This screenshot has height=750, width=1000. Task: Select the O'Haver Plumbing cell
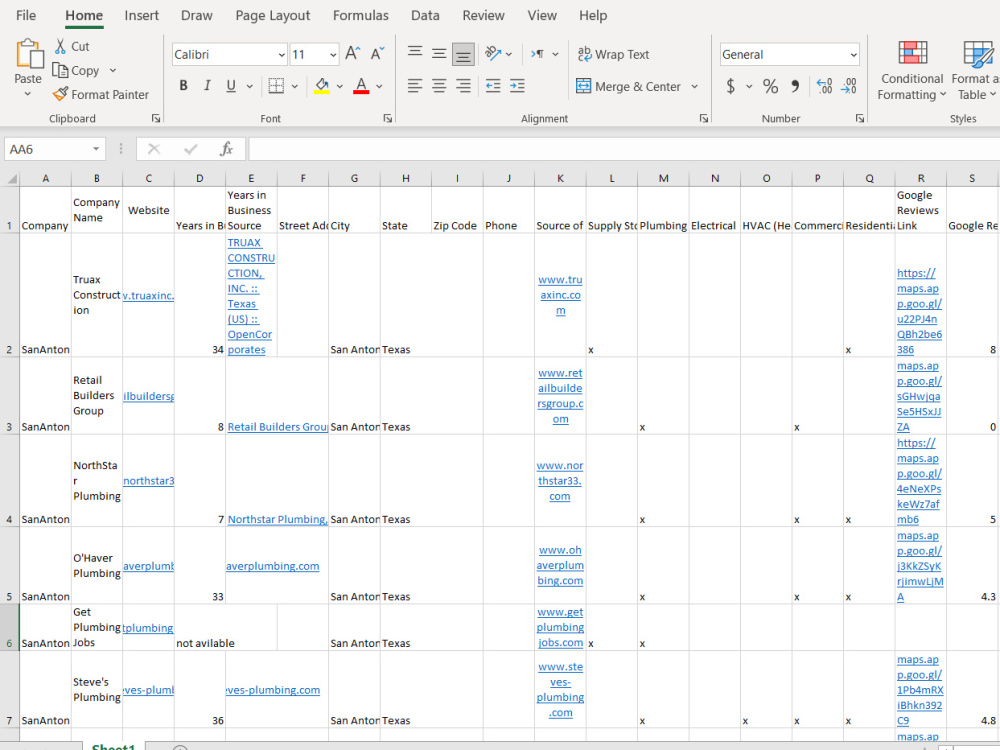click(96, 566)
